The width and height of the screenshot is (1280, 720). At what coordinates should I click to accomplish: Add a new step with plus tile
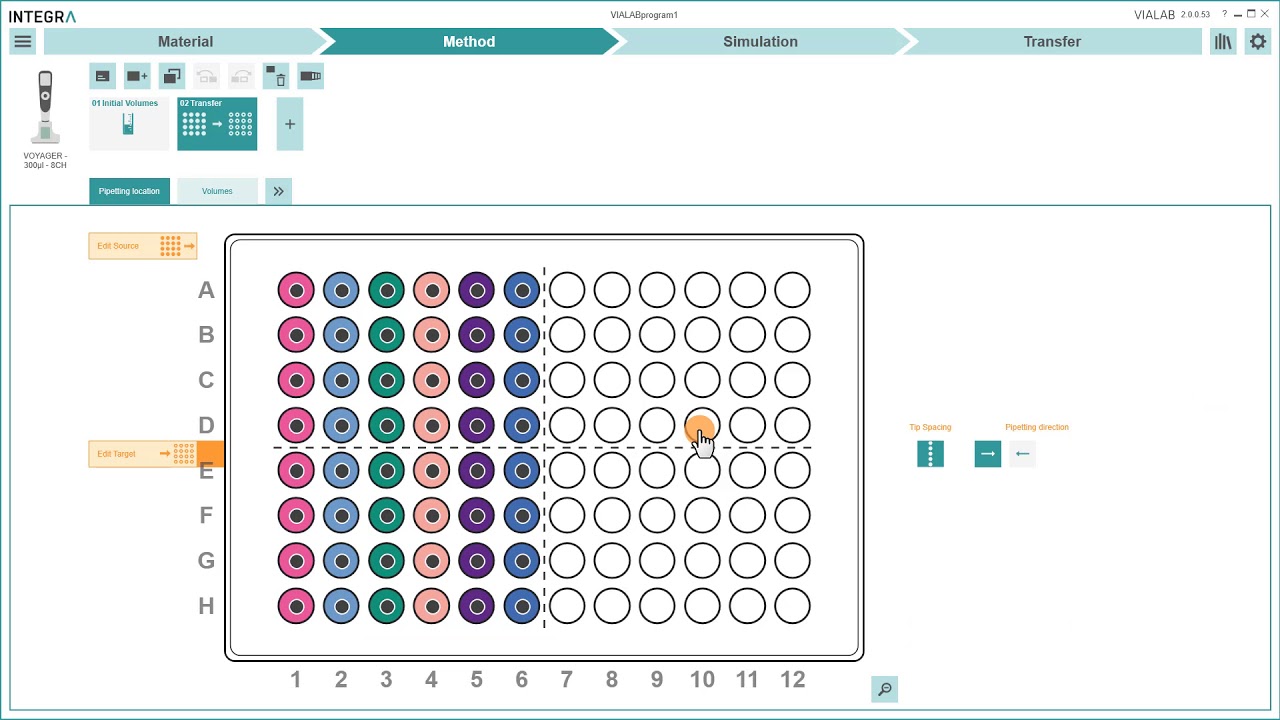click(x=290, y=124)
